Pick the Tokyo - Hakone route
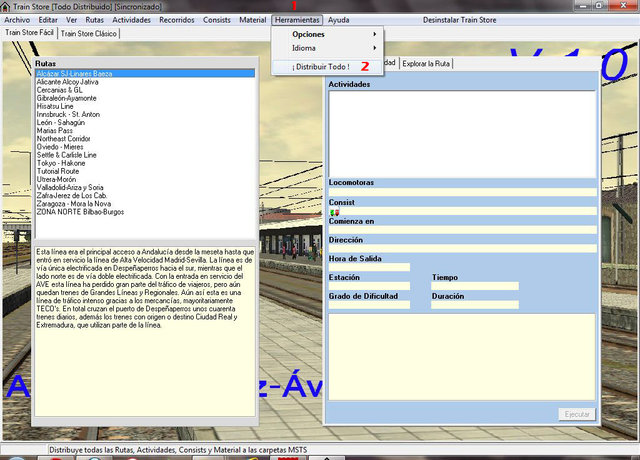Viewport: 640px width, 460px height. point(62,162)
